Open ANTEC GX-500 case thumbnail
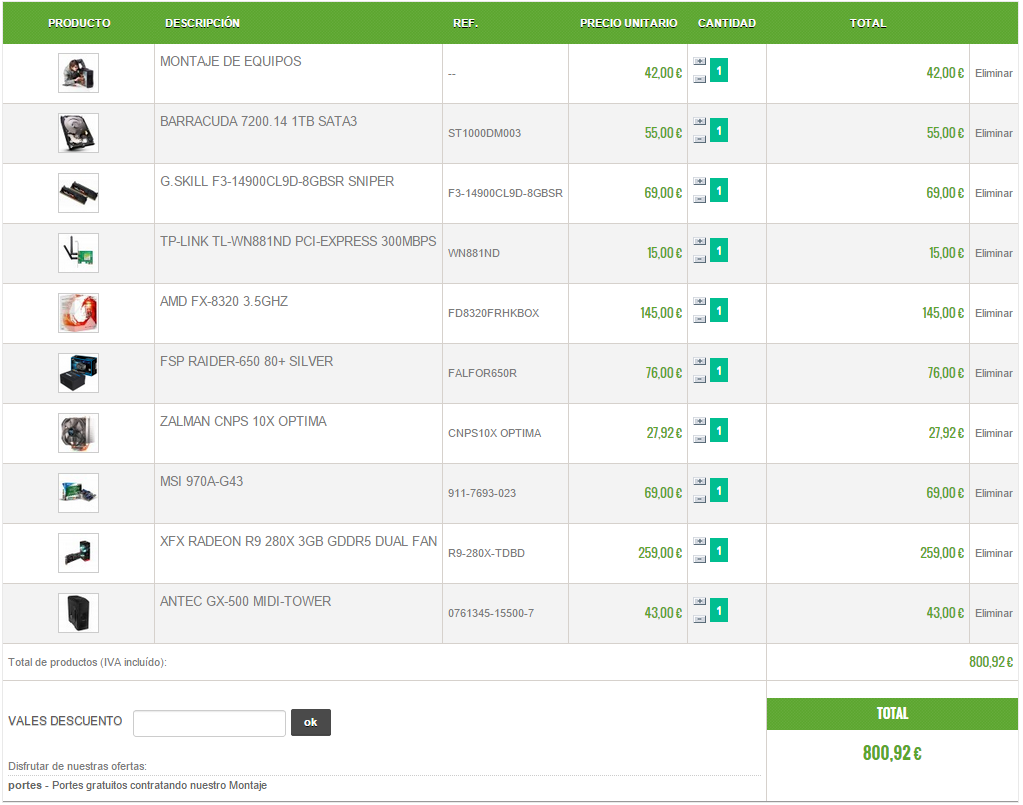Screen dimensions: 1023x805 point(78,613)
